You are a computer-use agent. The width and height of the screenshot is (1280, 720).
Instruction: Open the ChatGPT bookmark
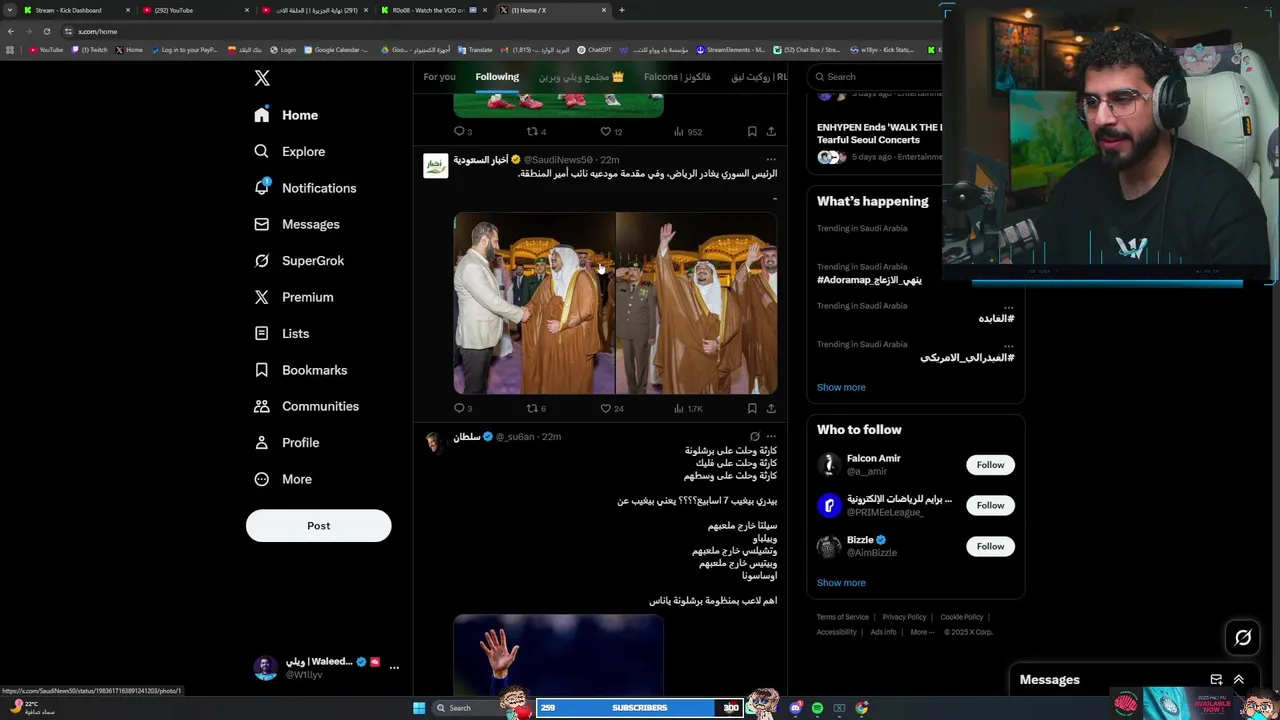(594, 50)
